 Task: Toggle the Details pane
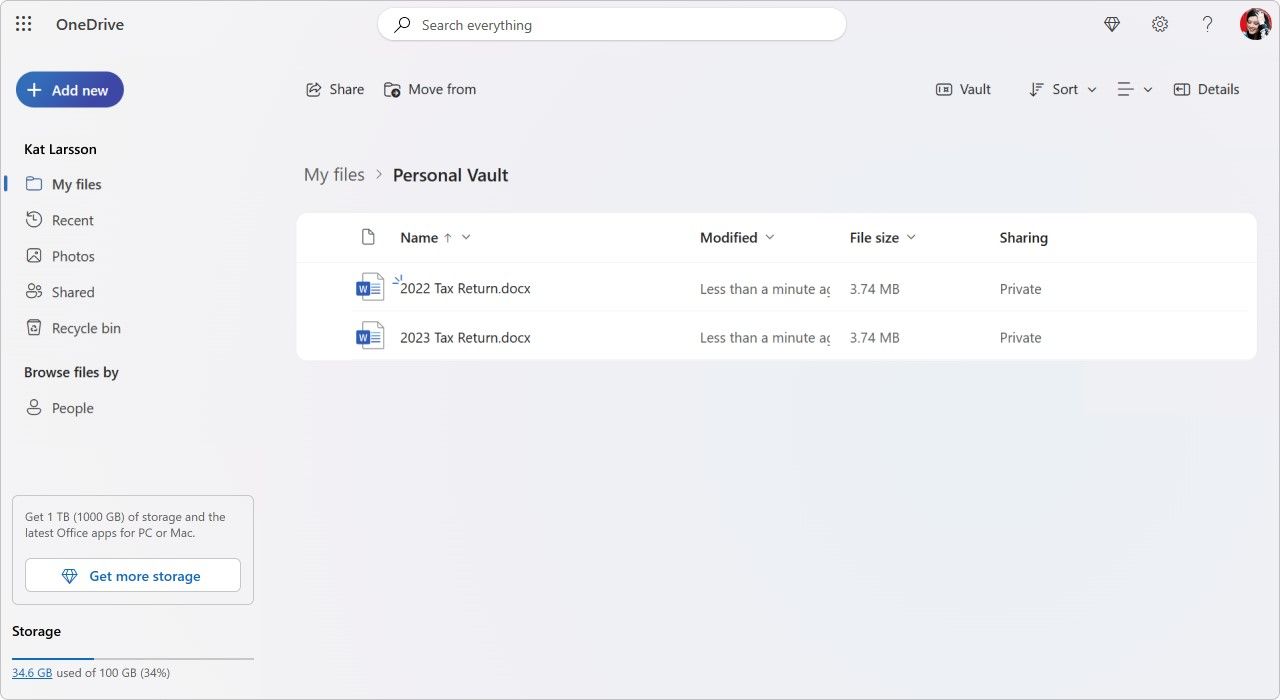1206,89
